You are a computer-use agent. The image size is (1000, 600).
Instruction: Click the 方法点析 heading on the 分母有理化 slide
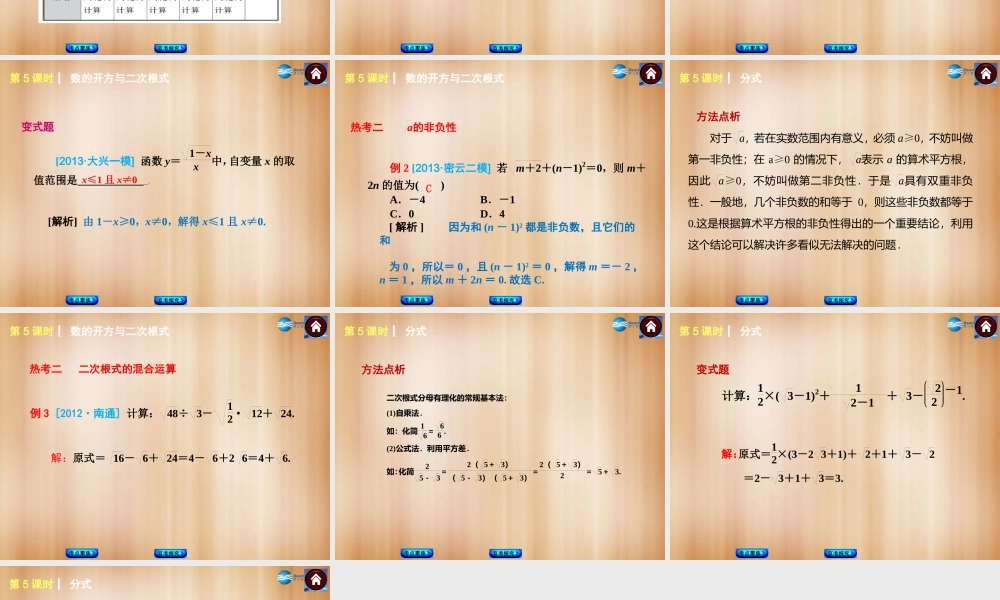click(x=383, y=370)
